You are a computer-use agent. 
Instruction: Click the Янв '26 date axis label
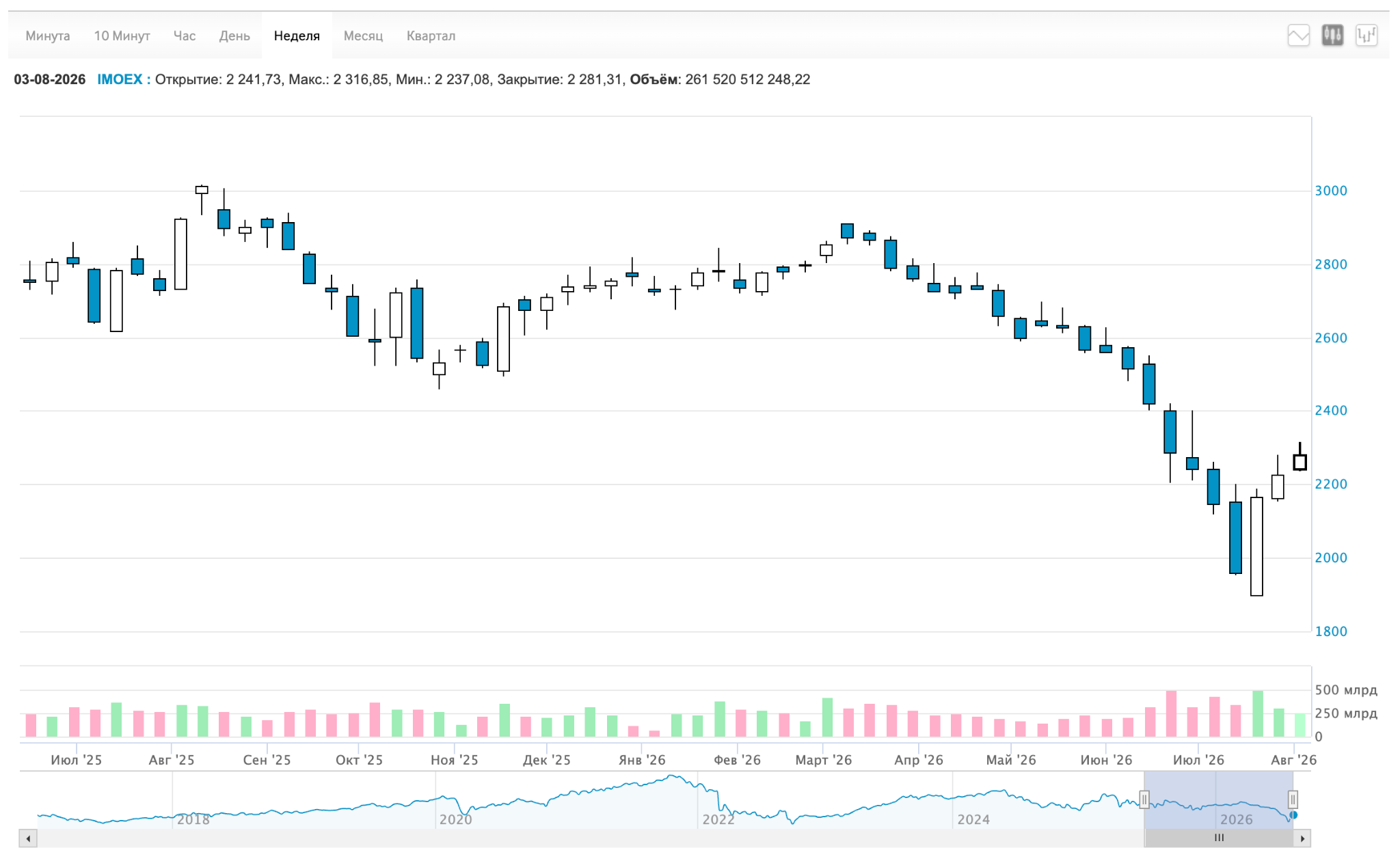pos(642,760)
